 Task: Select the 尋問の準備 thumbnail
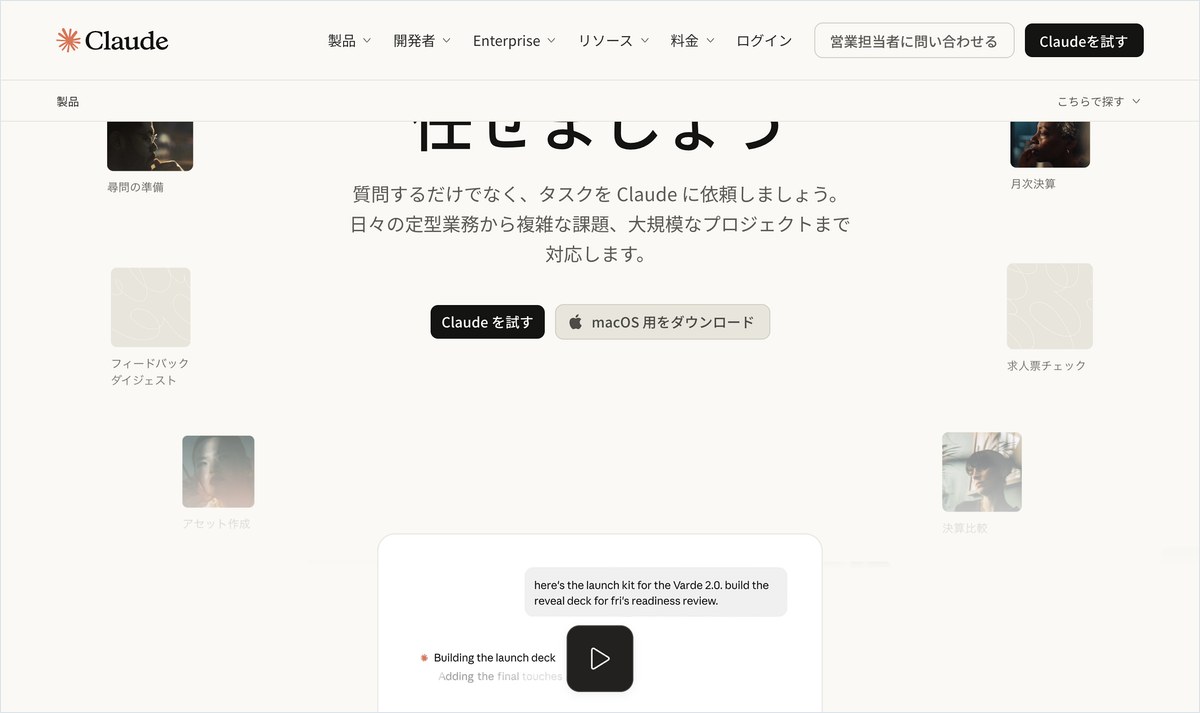[150, 146]
